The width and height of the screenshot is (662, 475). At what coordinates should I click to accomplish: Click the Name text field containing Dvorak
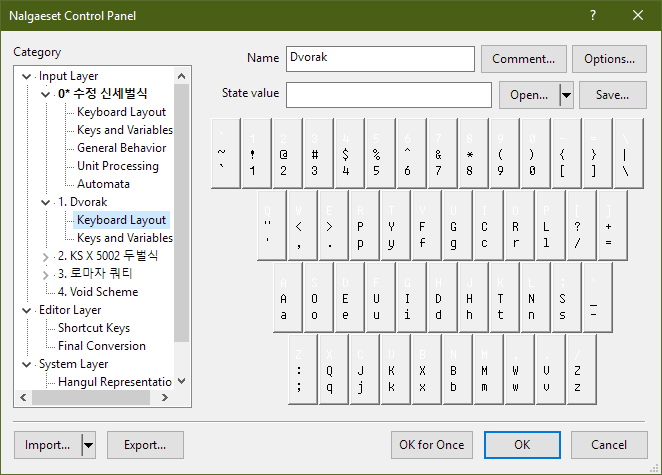coord(380,59)
